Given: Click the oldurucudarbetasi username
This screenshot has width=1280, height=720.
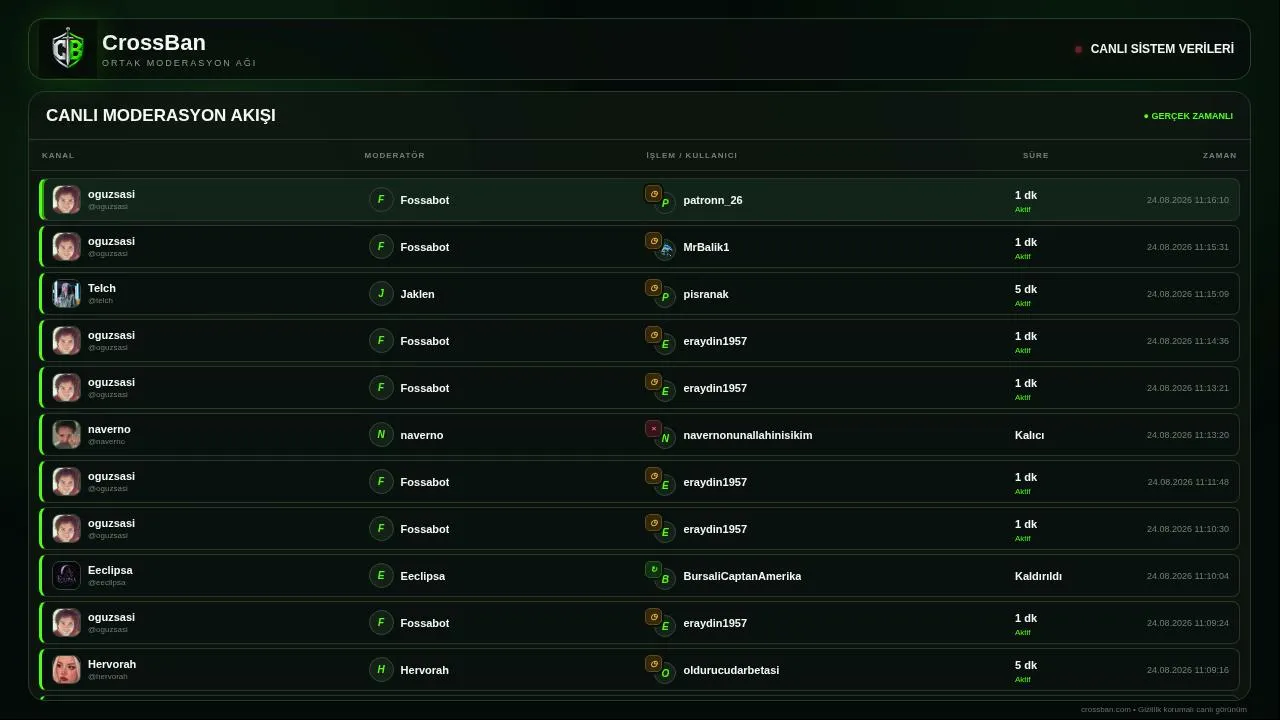Looking at the screenshot, I should (x=731, y=670).
